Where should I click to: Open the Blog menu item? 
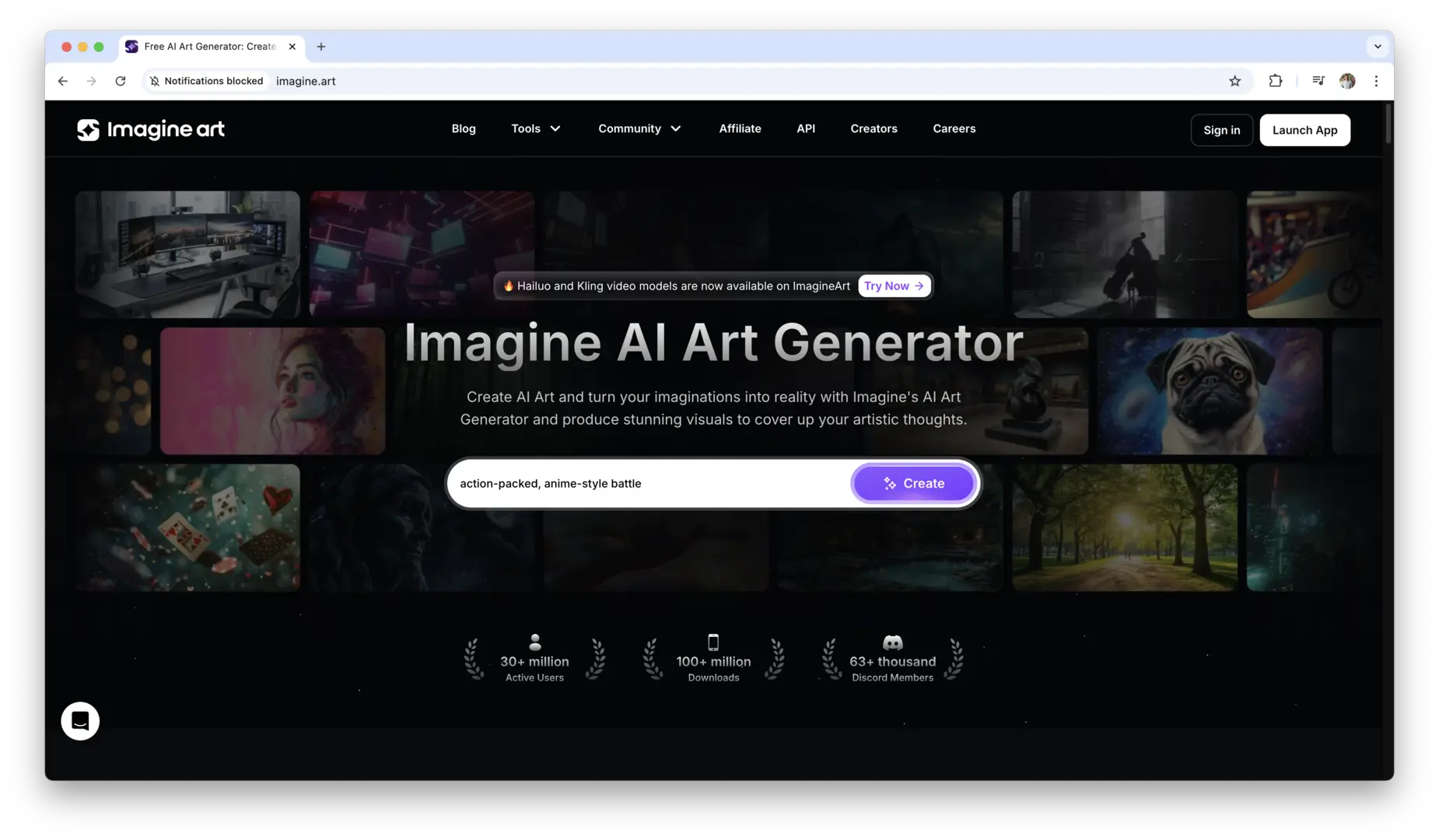point(464,128)
